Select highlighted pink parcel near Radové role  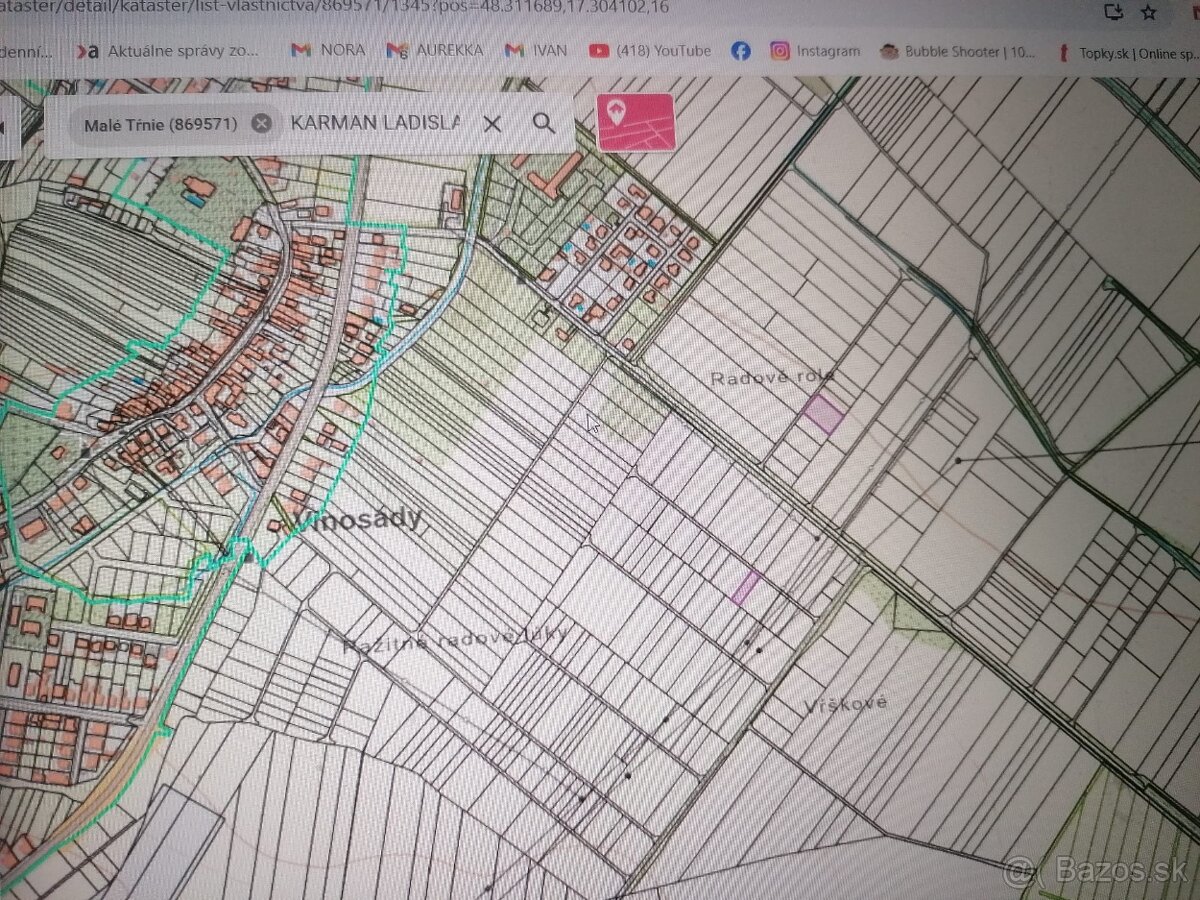coord(825,414)
